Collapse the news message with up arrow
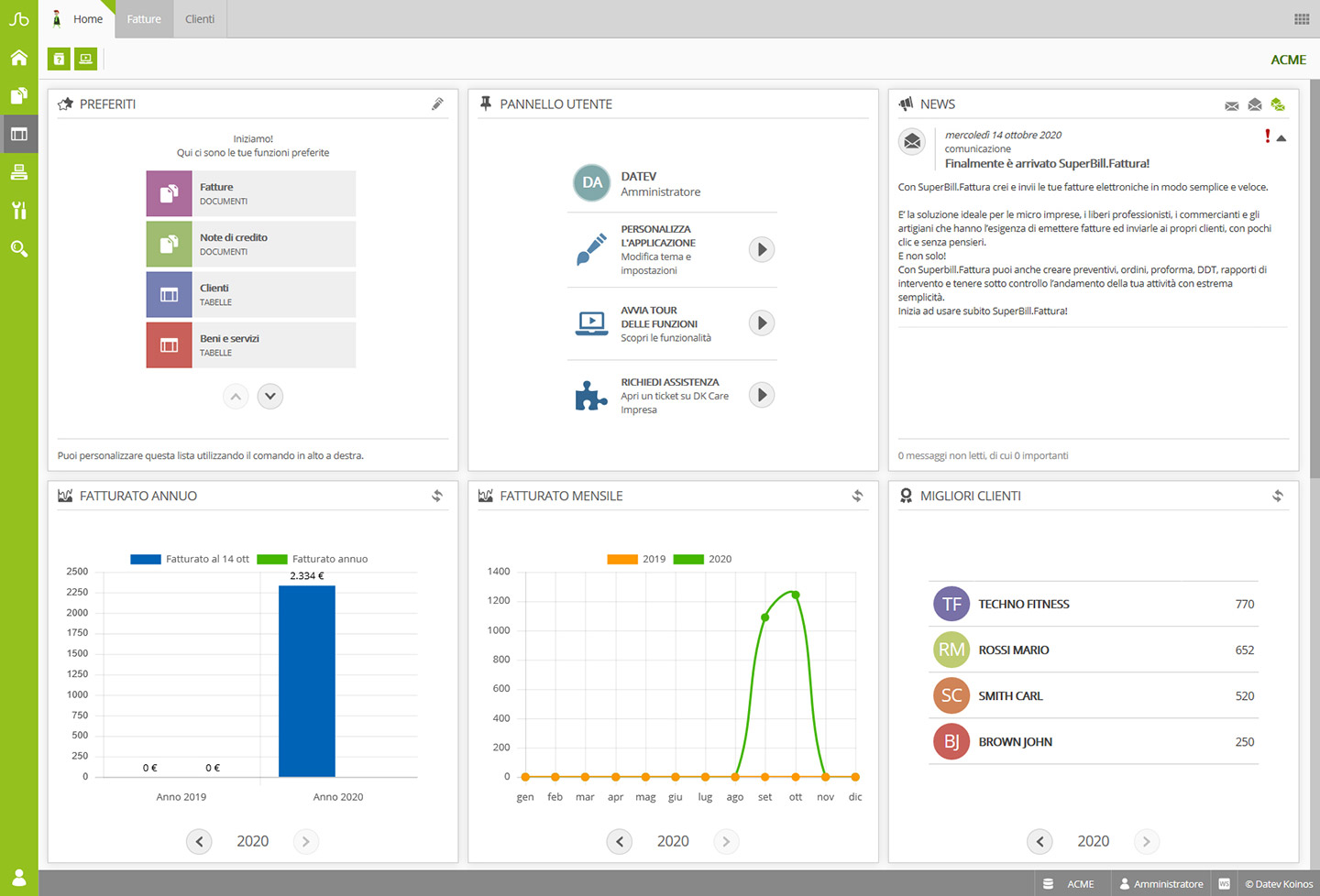This screenshot has height=896, width=1320. tap(1281, 138)
